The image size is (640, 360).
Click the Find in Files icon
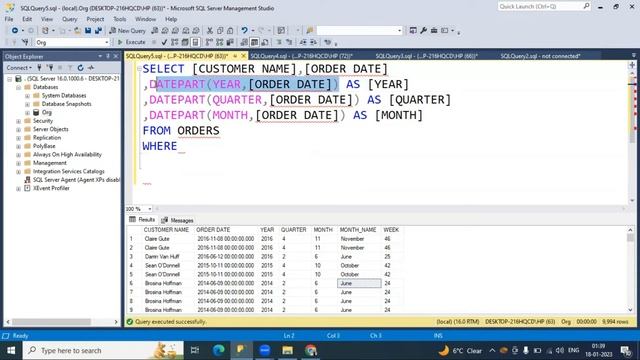click(x=310, y=31)
